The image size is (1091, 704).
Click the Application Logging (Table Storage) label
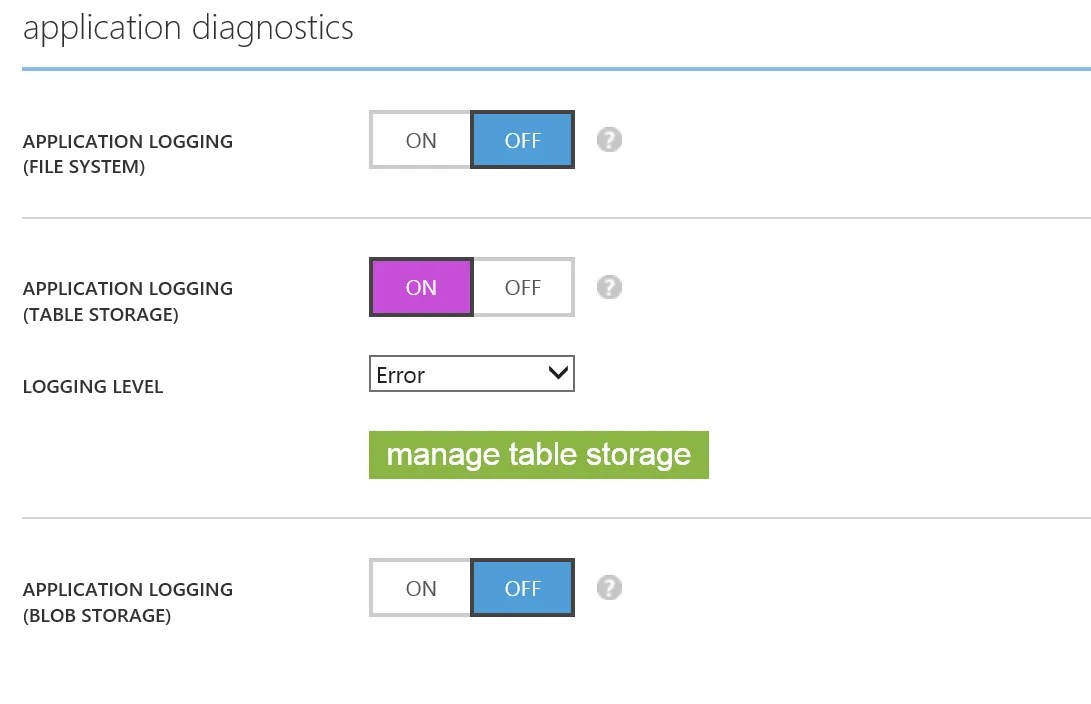pyautogui.click(x=128, y=301)
